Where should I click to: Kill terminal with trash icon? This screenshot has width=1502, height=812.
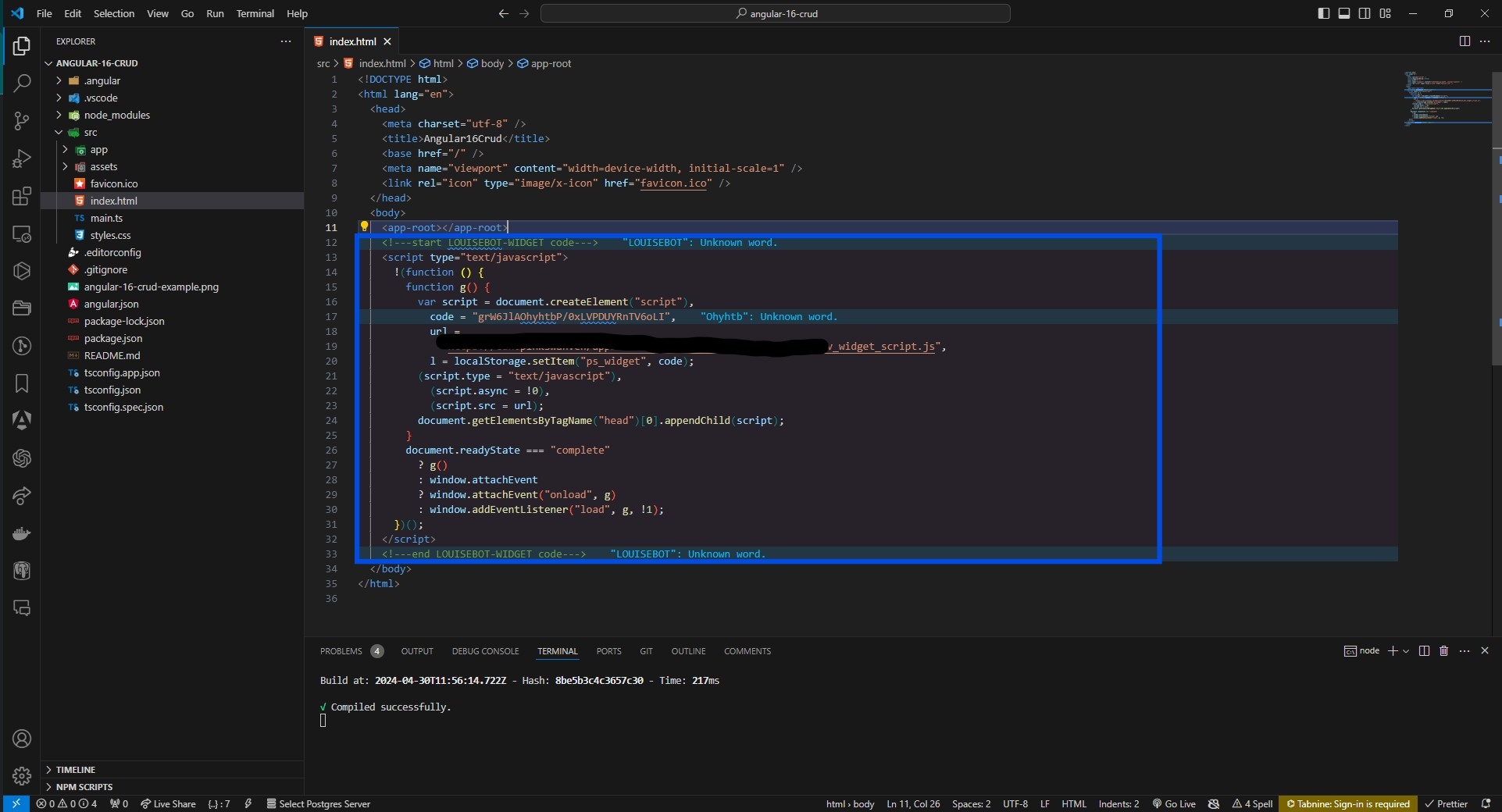(x=1443, y=650)
